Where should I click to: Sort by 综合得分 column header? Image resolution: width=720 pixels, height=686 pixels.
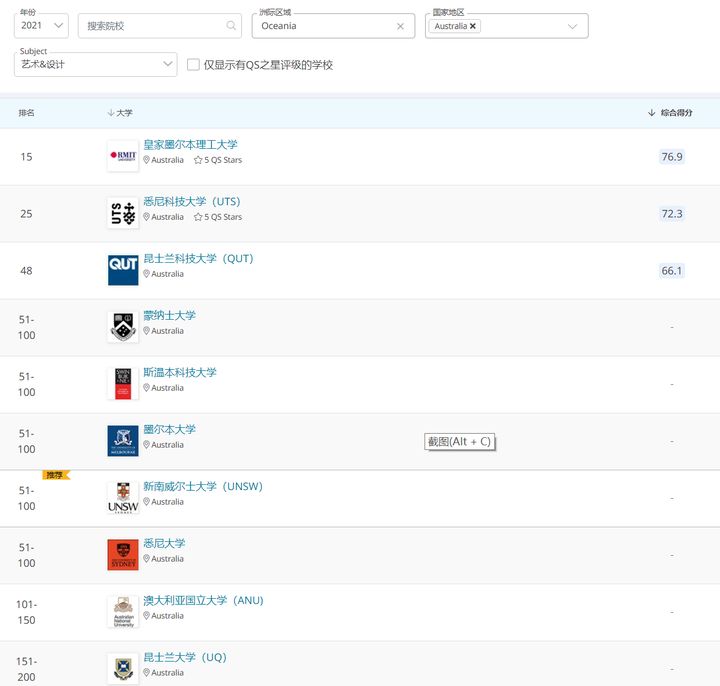(x=670, y=112)
